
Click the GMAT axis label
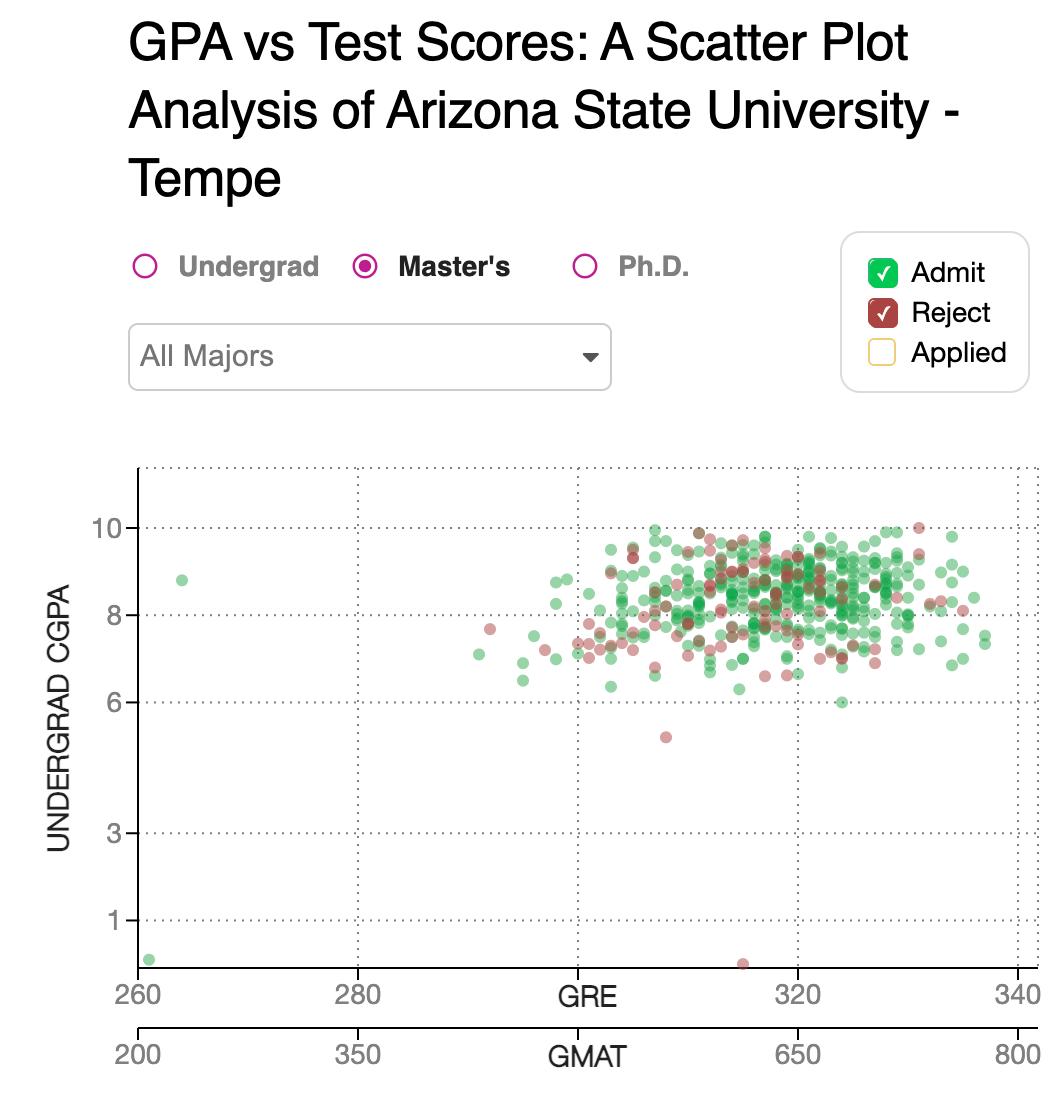587,1056
